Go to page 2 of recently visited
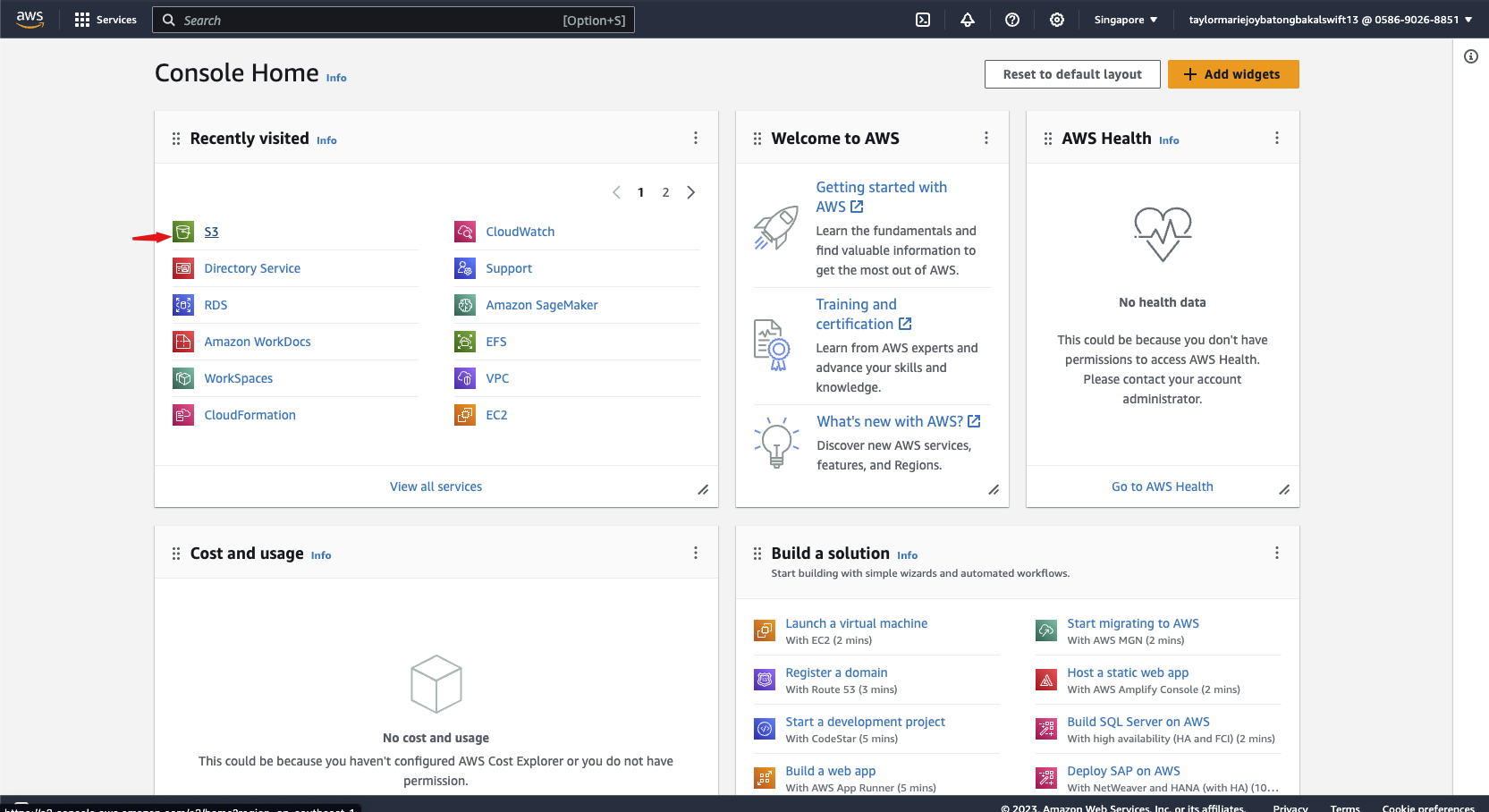Screen dimensions: 1489x812 coord(665,192)
